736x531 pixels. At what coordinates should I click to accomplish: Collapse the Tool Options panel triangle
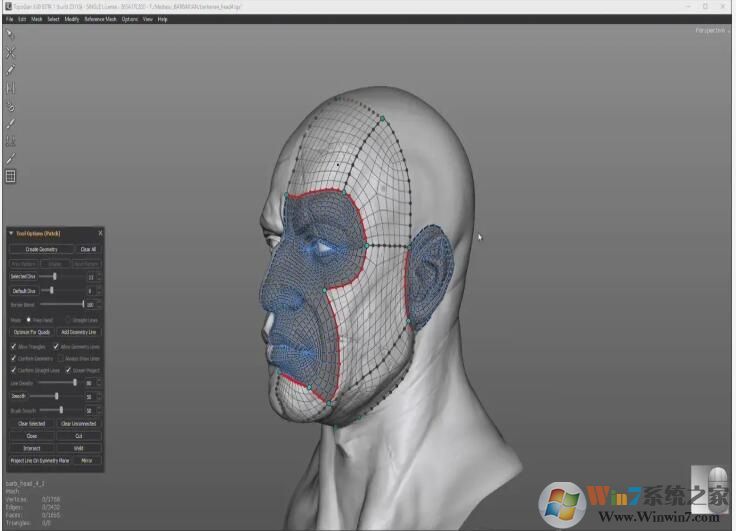click(11, 233)
